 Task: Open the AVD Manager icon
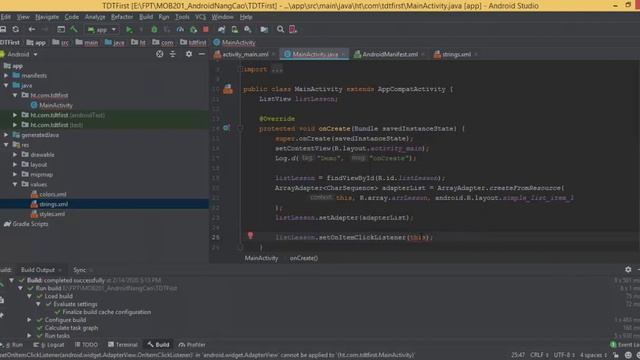point(235,29)
